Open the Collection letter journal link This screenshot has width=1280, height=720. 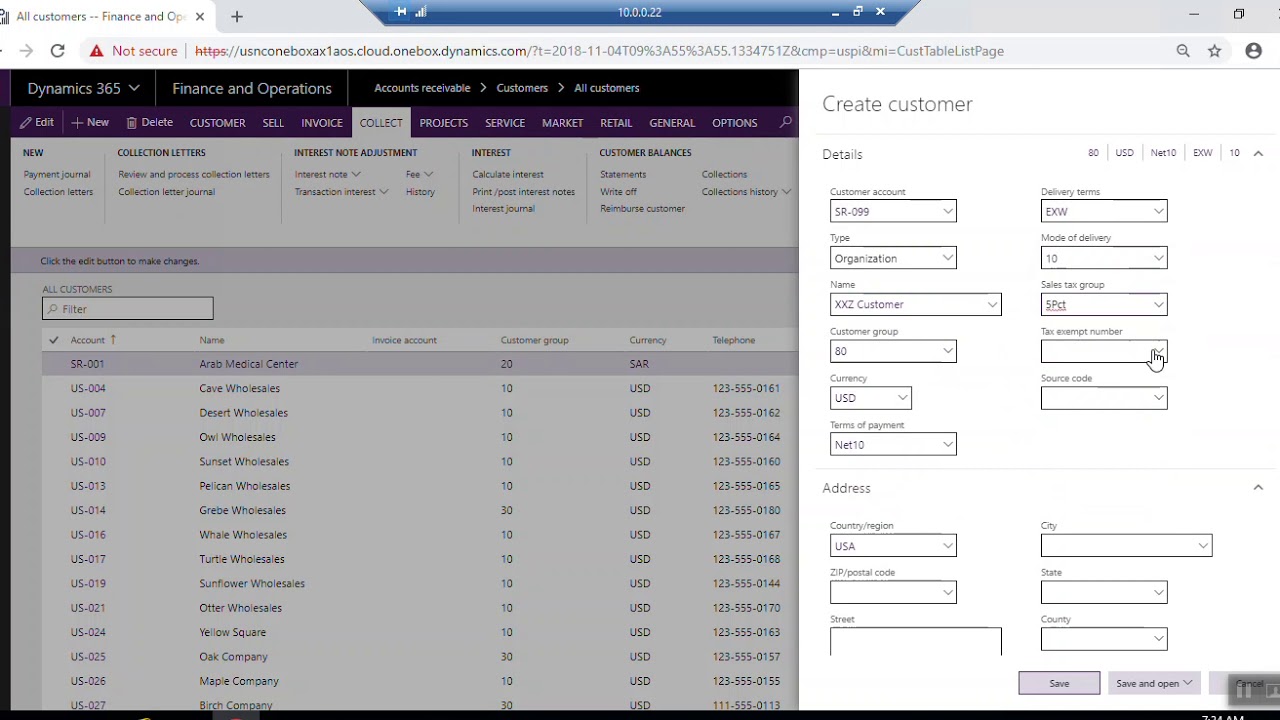pos(166,192)
